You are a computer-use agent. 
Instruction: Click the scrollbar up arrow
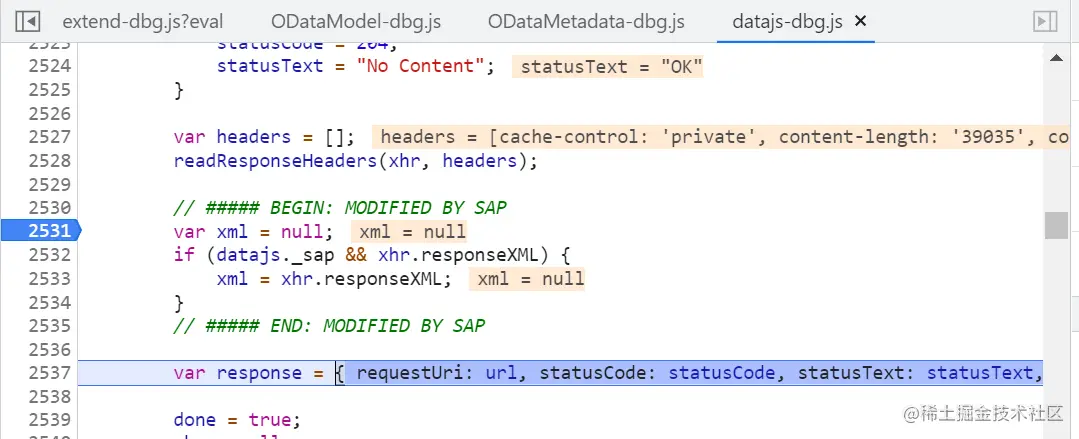(x=1056, y=58)
